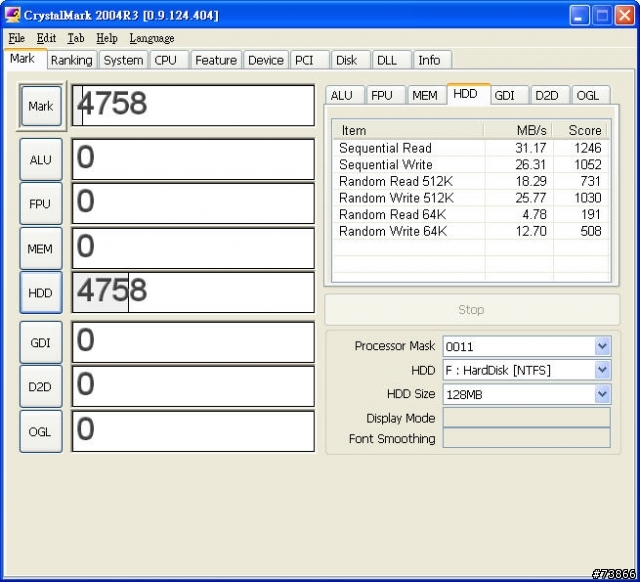Show MEM results tab in details panel
The height and width of the screenshot is (582, 640).
(x=427, y=96)
